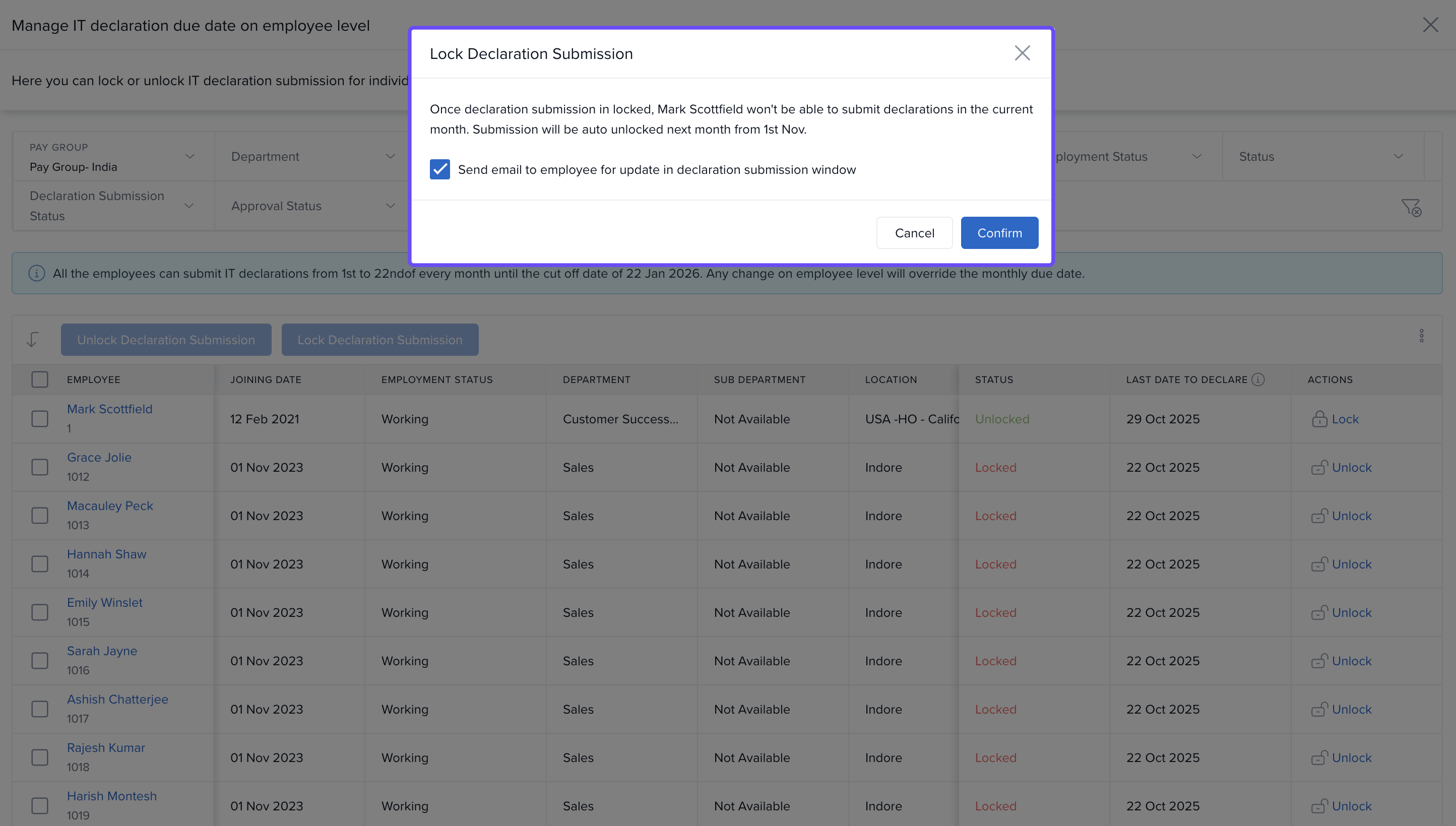
Task: Click the info icon in the blue banner
Action: point(37,274)
